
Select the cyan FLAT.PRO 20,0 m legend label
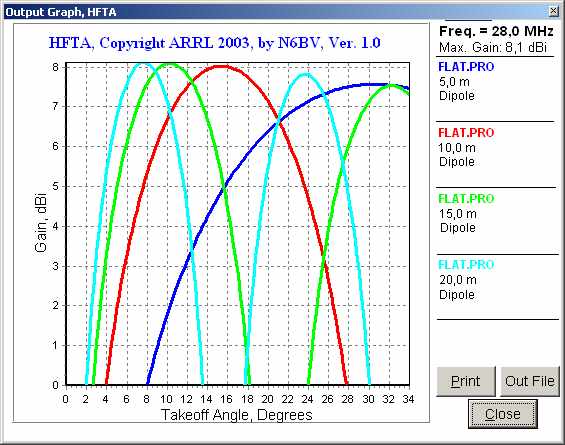(466, 265)
